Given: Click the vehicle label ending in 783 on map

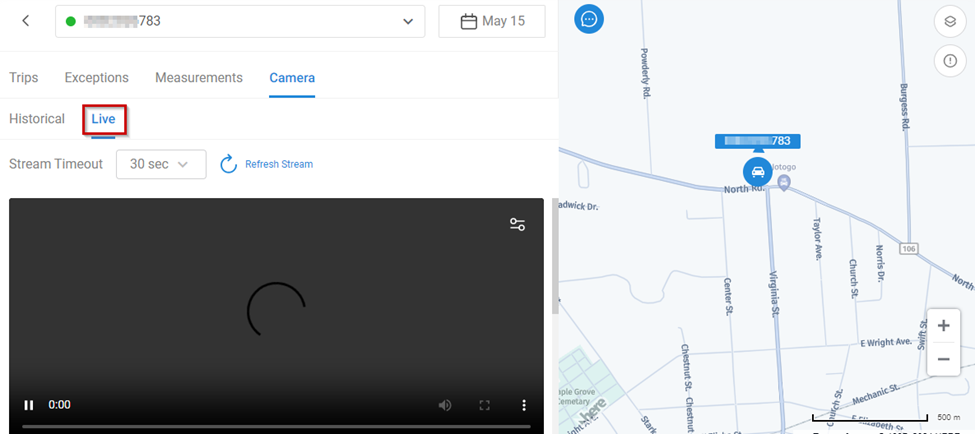Looking at the screenshot, I should 757,141.
